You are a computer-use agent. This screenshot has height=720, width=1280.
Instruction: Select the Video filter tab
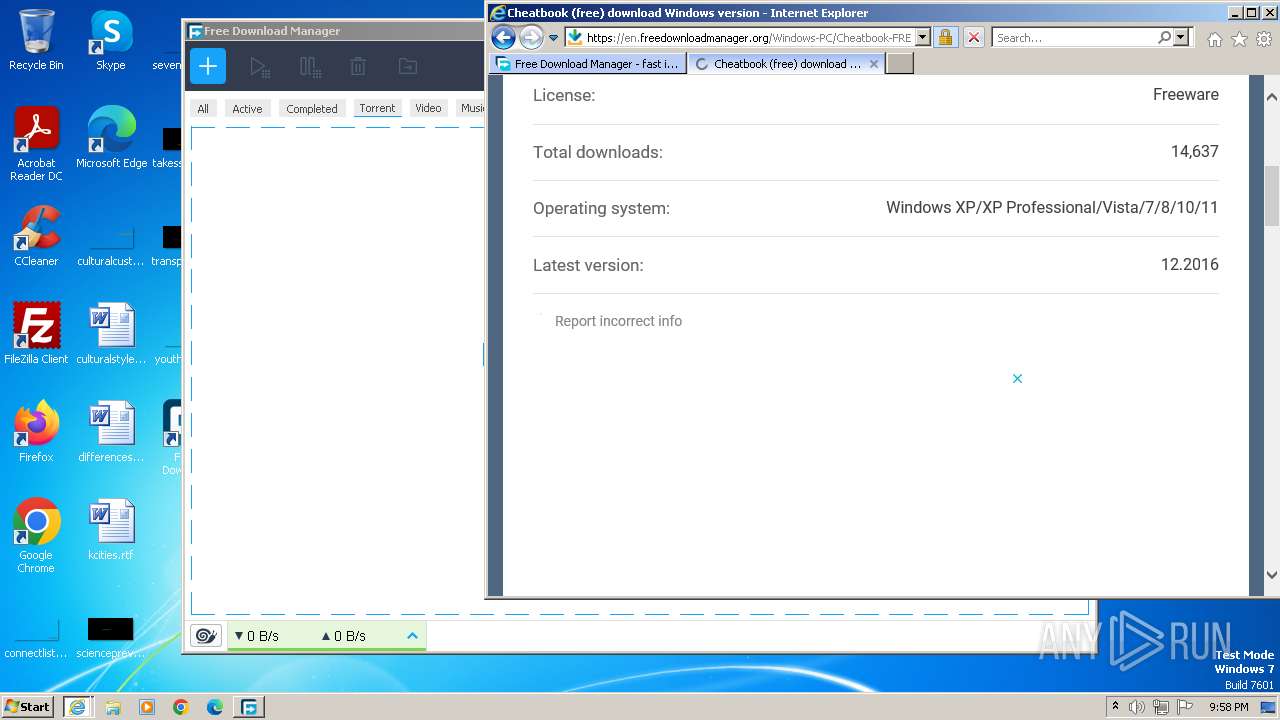(x=428, y=108)
